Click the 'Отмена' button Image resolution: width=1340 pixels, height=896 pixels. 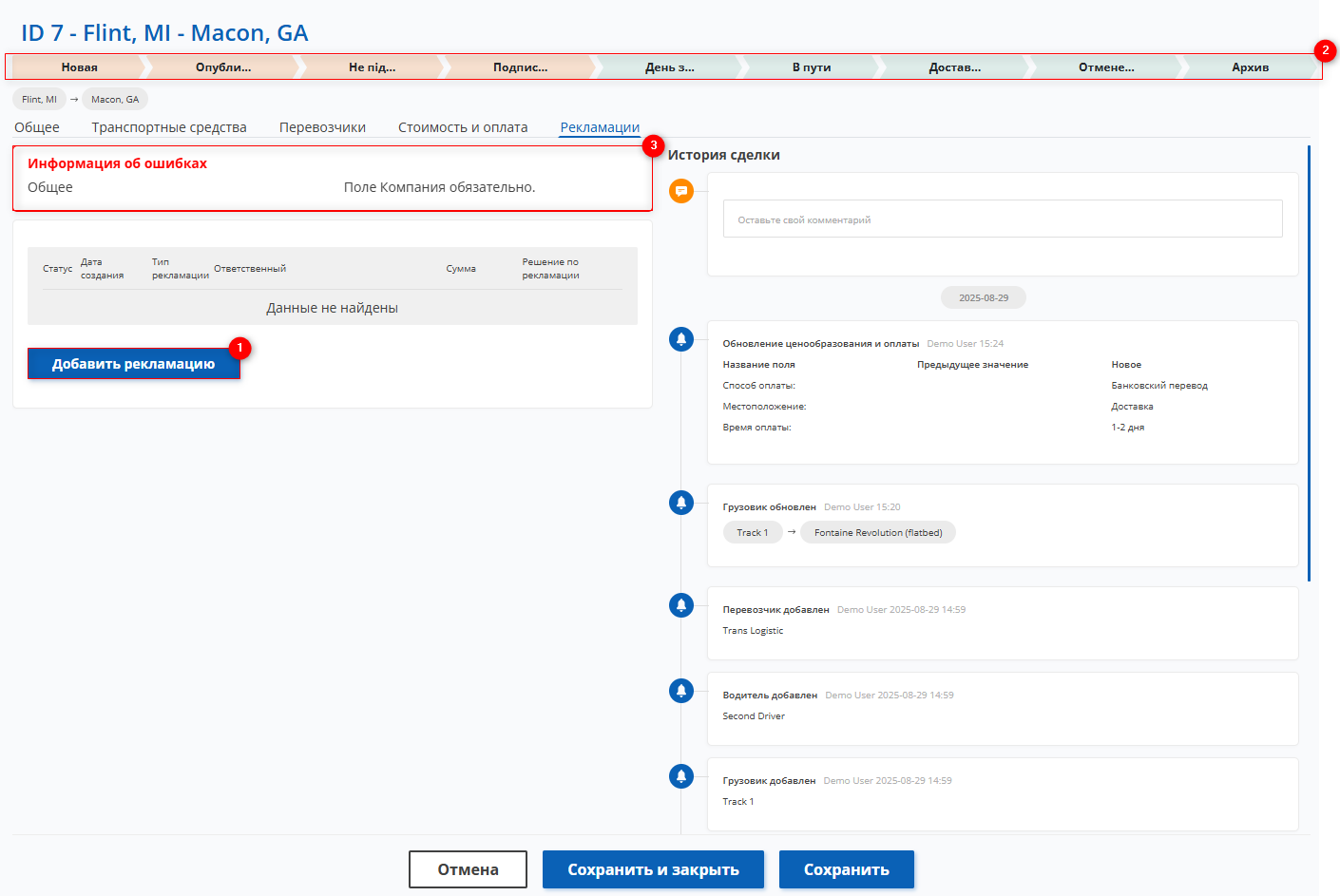[468, 869]
